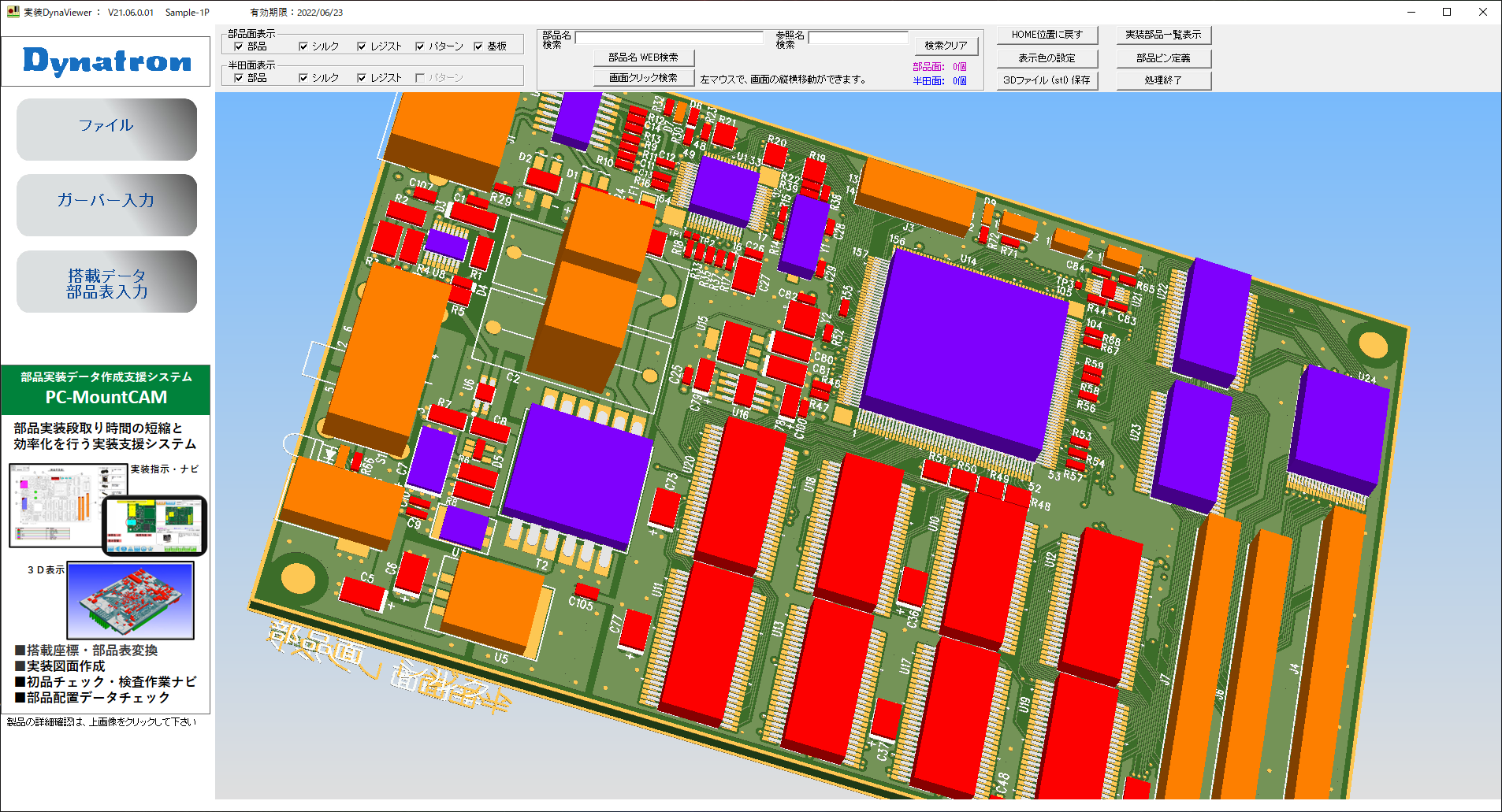Minimize the DynaViewer window
Viewport: 1502px width, 812px height.
pos(1411,12)
